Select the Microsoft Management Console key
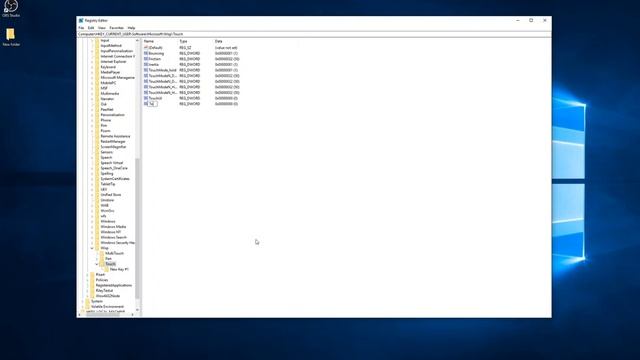 click(118, 78)
